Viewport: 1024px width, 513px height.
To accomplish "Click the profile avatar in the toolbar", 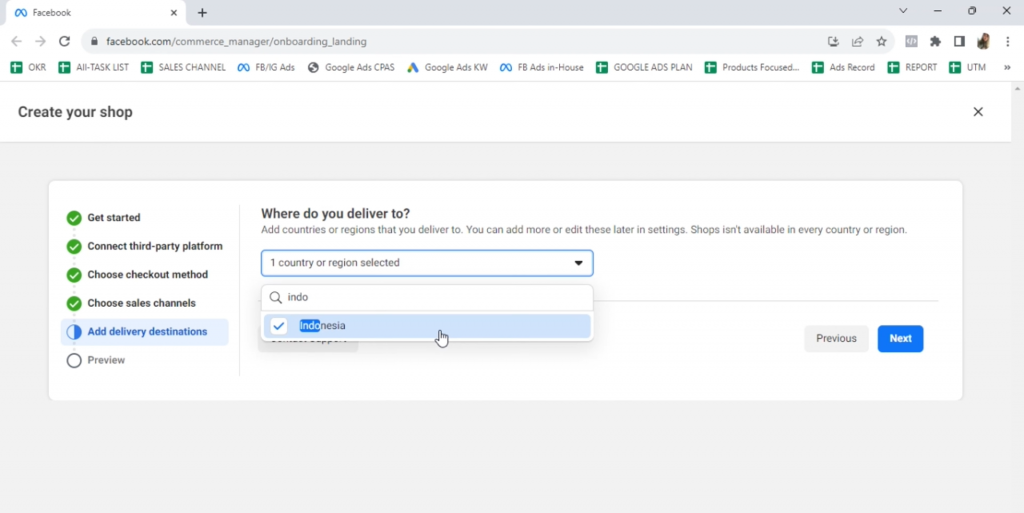I will [x=983, y=41].
